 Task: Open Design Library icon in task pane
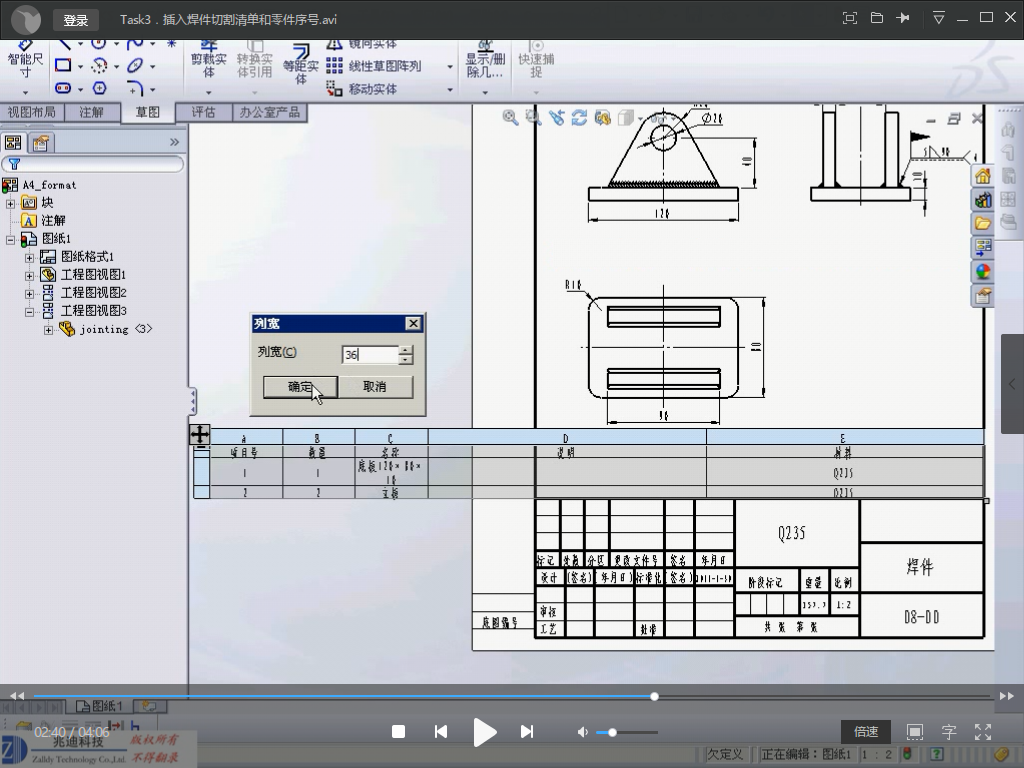tap(983, 200)
